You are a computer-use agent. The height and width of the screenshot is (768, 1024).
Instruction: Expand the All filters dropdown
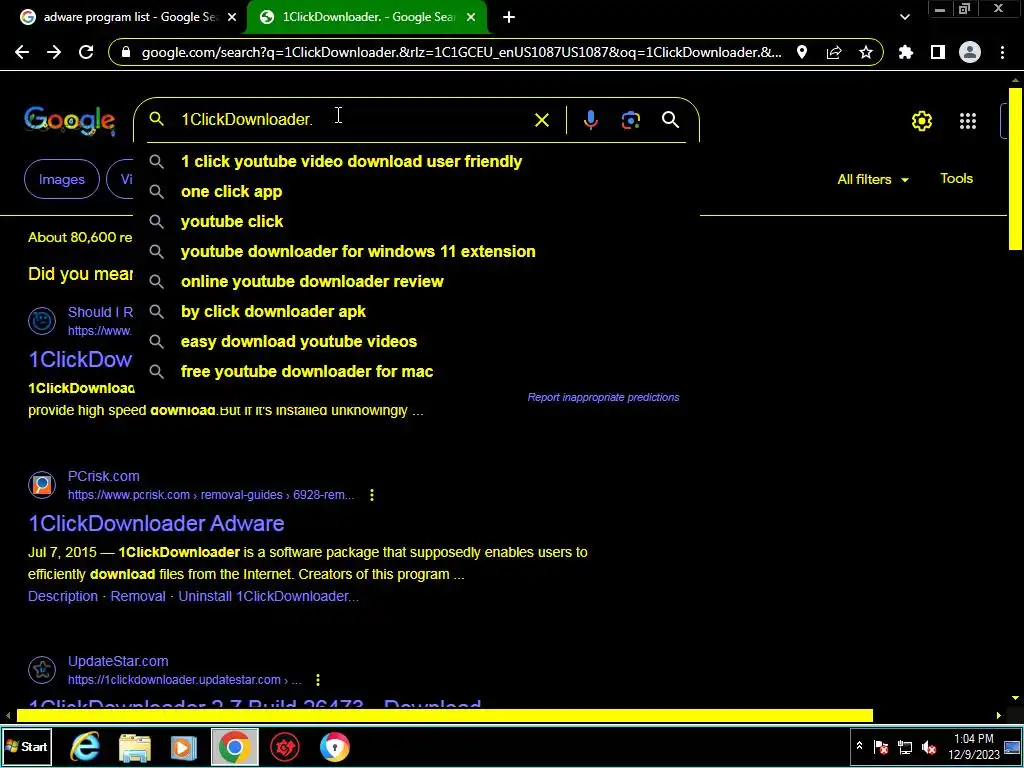tap(872, 180)
